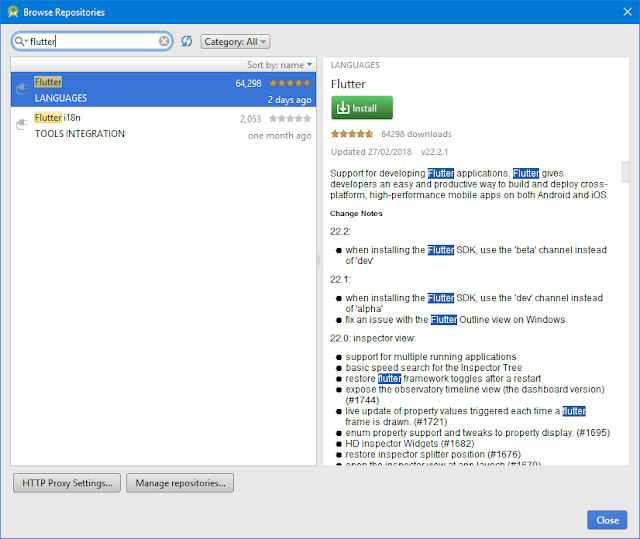Click the 64,298 download count
The height and width of the screenshot is (539, 640).
(248, 84)
